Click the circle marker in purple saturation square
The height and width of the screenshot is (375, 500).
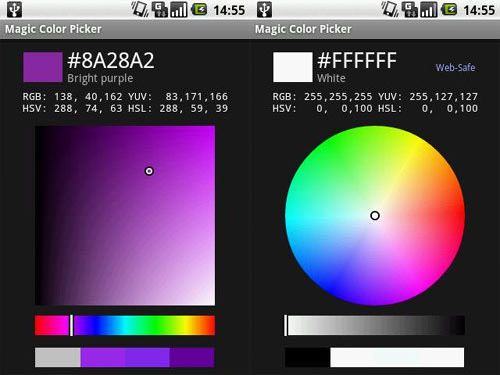149,171
